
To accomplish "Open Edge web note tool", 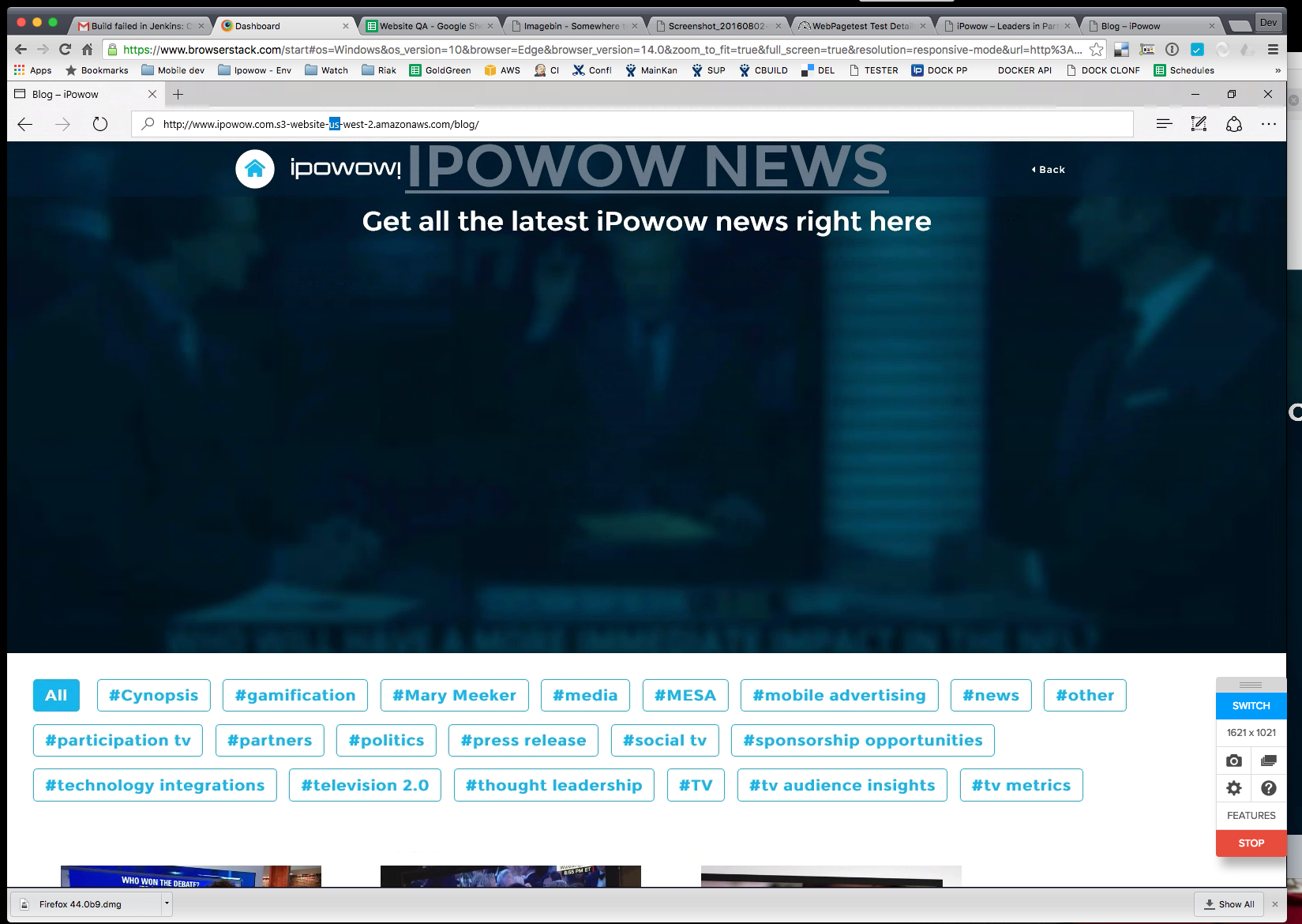I will (x=1199, y=124).
